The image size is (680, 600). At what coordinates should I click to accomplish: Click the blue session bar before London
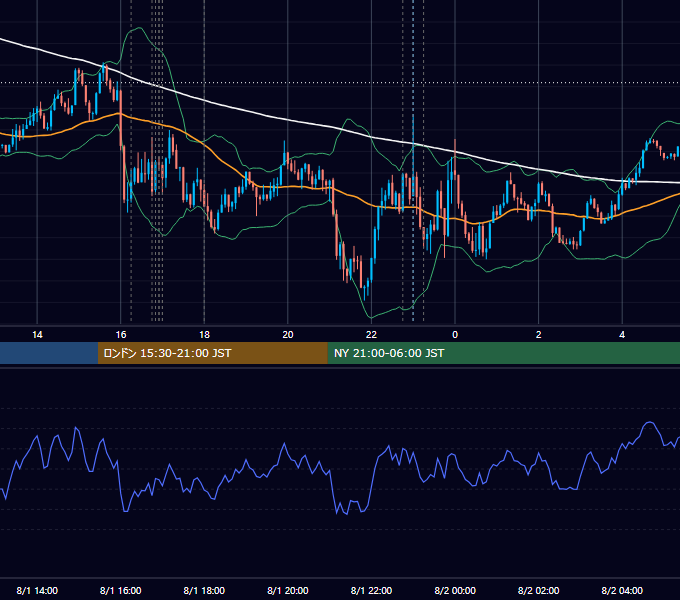coord(49,353)
